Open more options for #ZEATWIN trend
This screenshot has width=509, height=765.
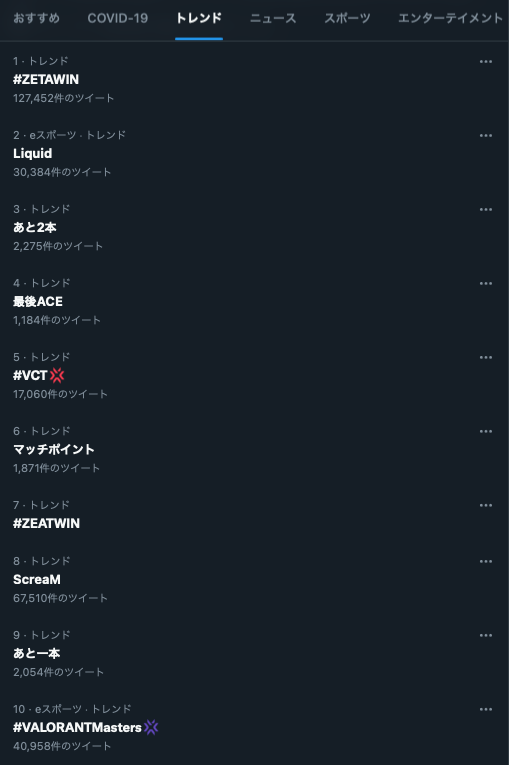(486, 505)
